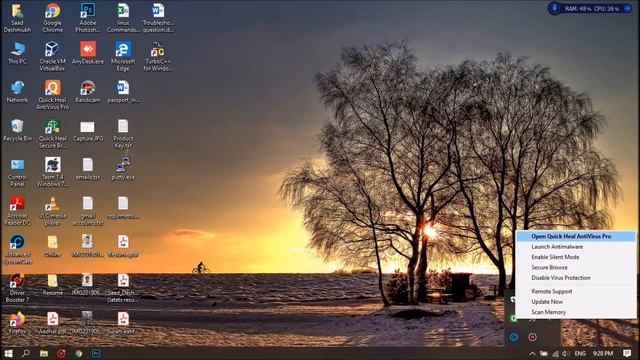The height and width of the screenshot is (360, 640).
Task: Switch the ENG input language indicator
Action: (580, 353)
